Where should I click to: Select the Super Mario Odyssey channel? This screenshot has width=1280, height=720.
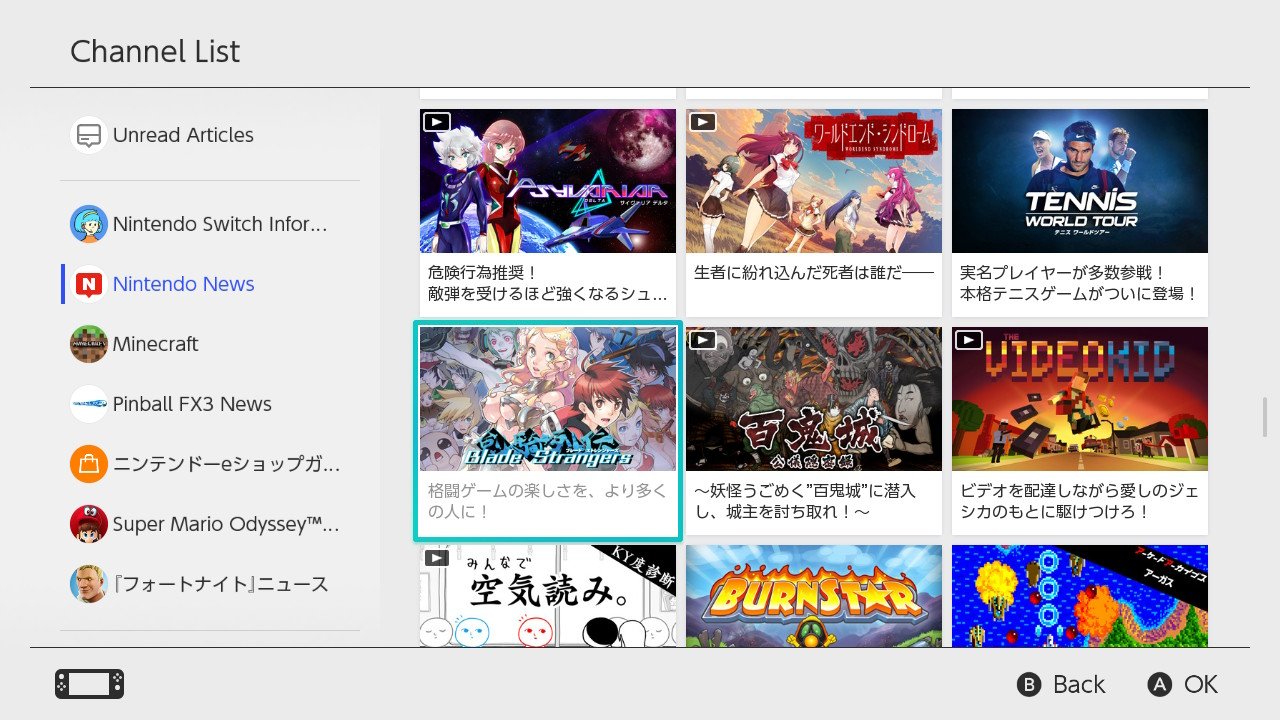(210, 524)
